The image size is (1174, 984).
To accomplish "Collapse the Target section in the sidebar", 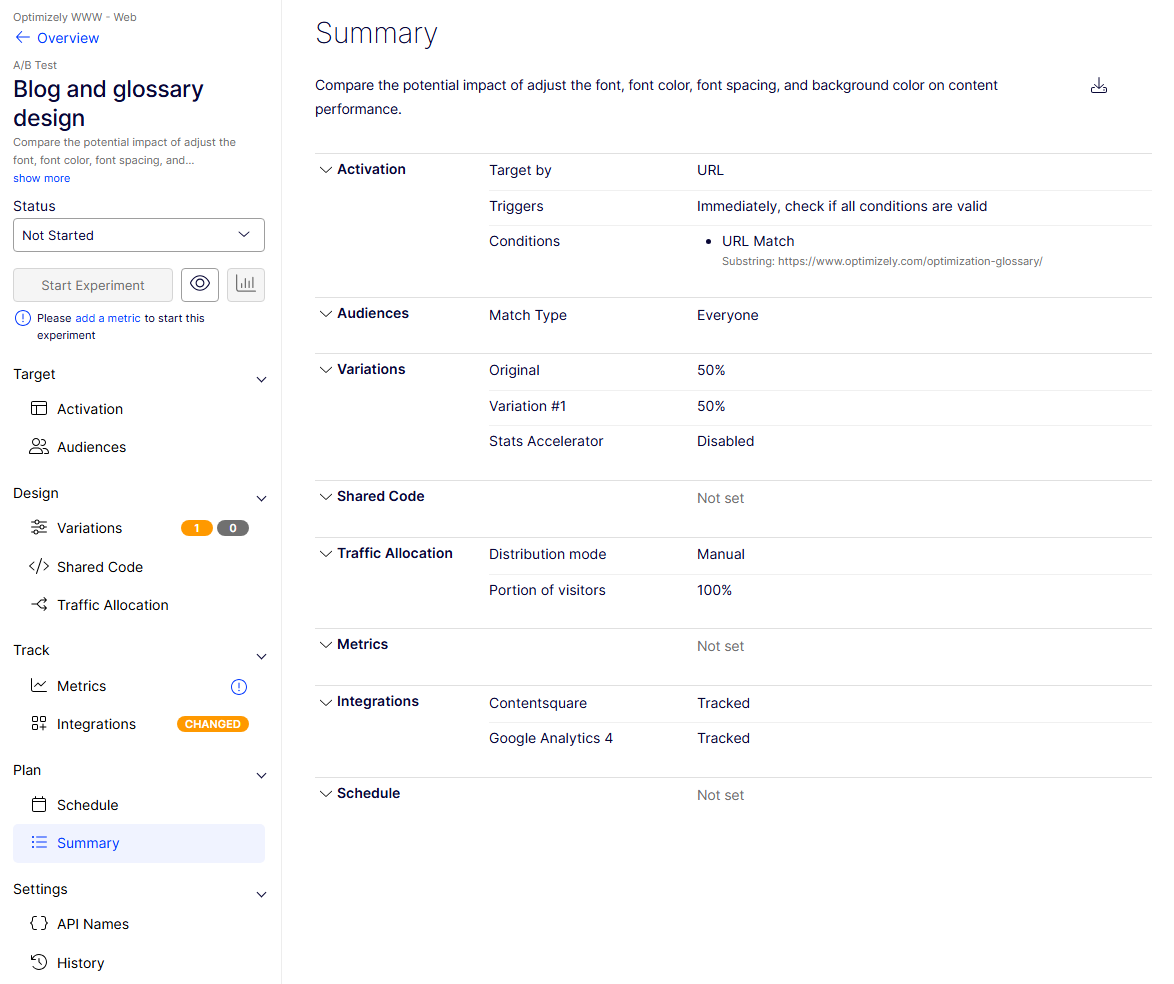I will (262, 380).
